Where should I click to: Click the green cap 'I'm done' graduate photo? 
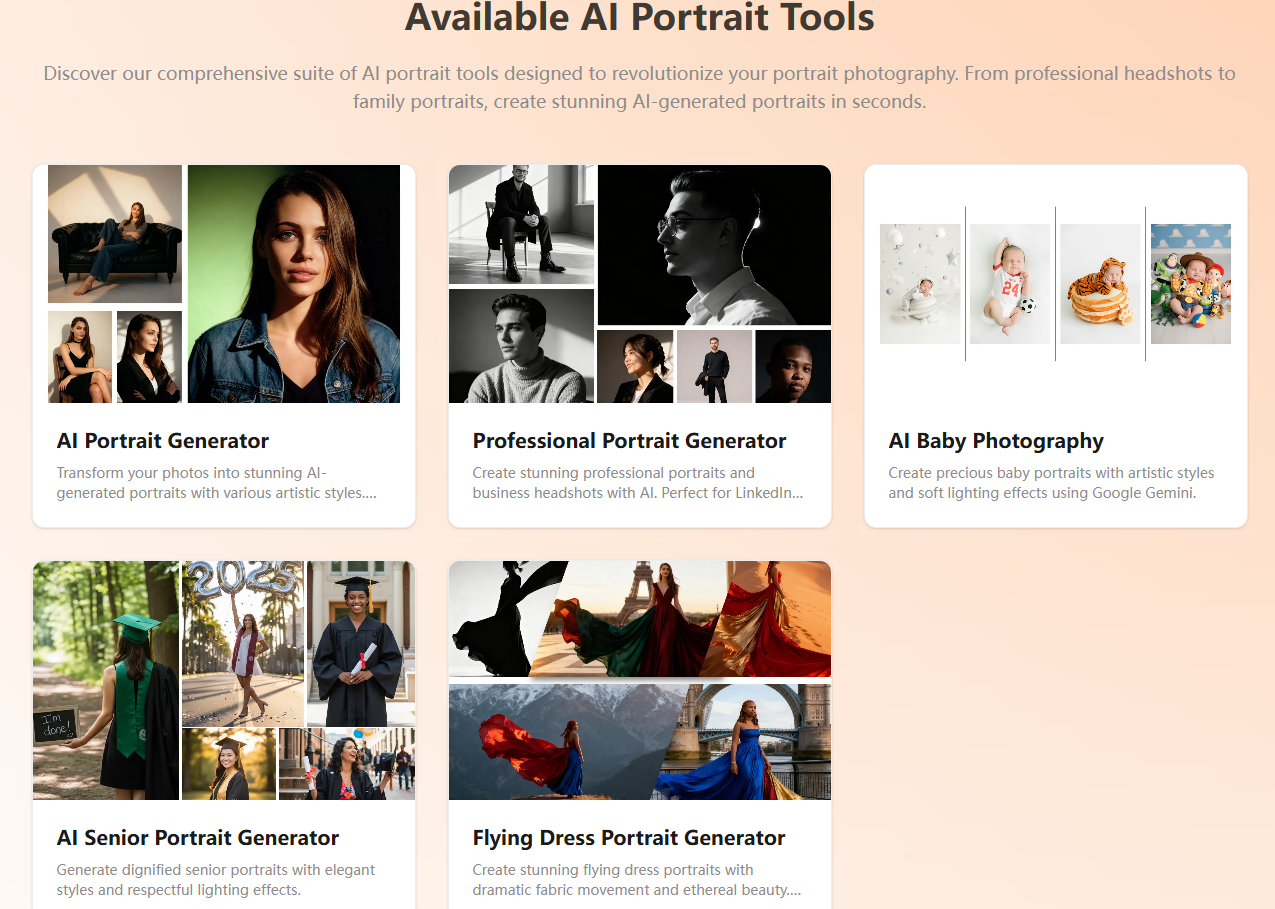(105, 680)
